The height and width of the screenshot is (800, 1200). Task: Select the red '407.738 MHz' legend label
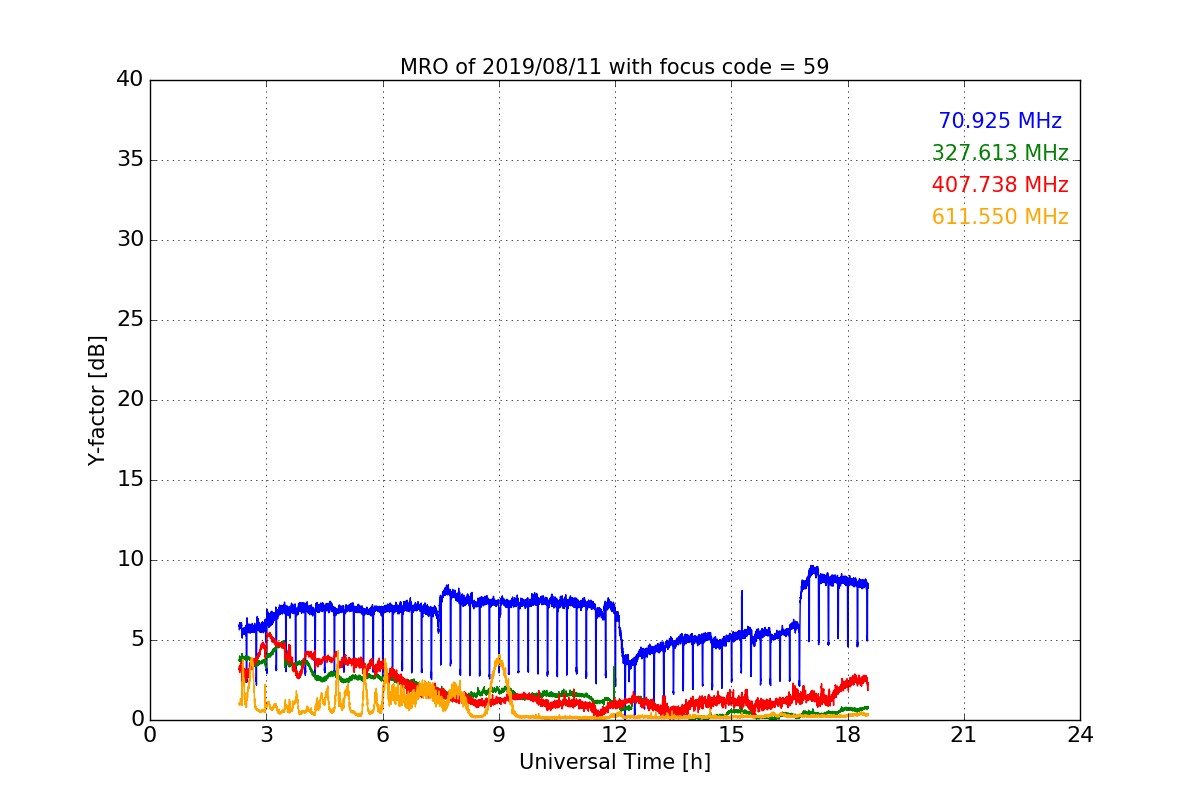tap(1000, 185)
